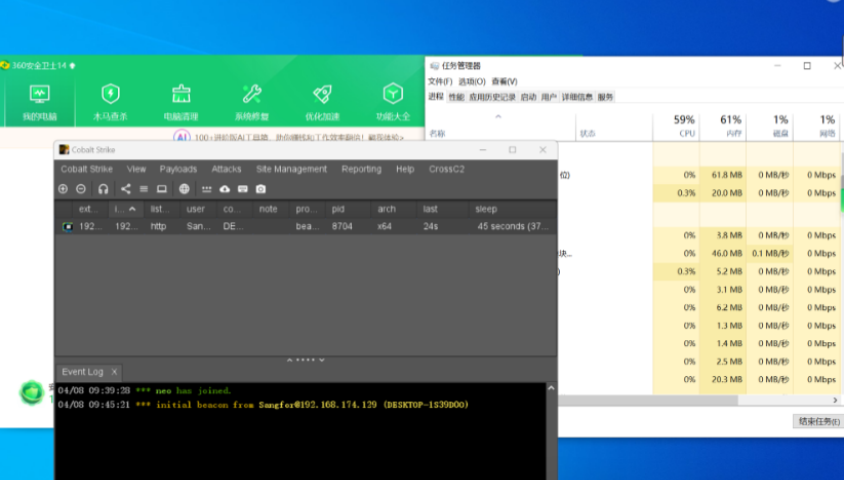The height and width of the screenshot is (480, 844).
Task: Click Event Log scrollbar up arrow
Action: click(551, 388)
